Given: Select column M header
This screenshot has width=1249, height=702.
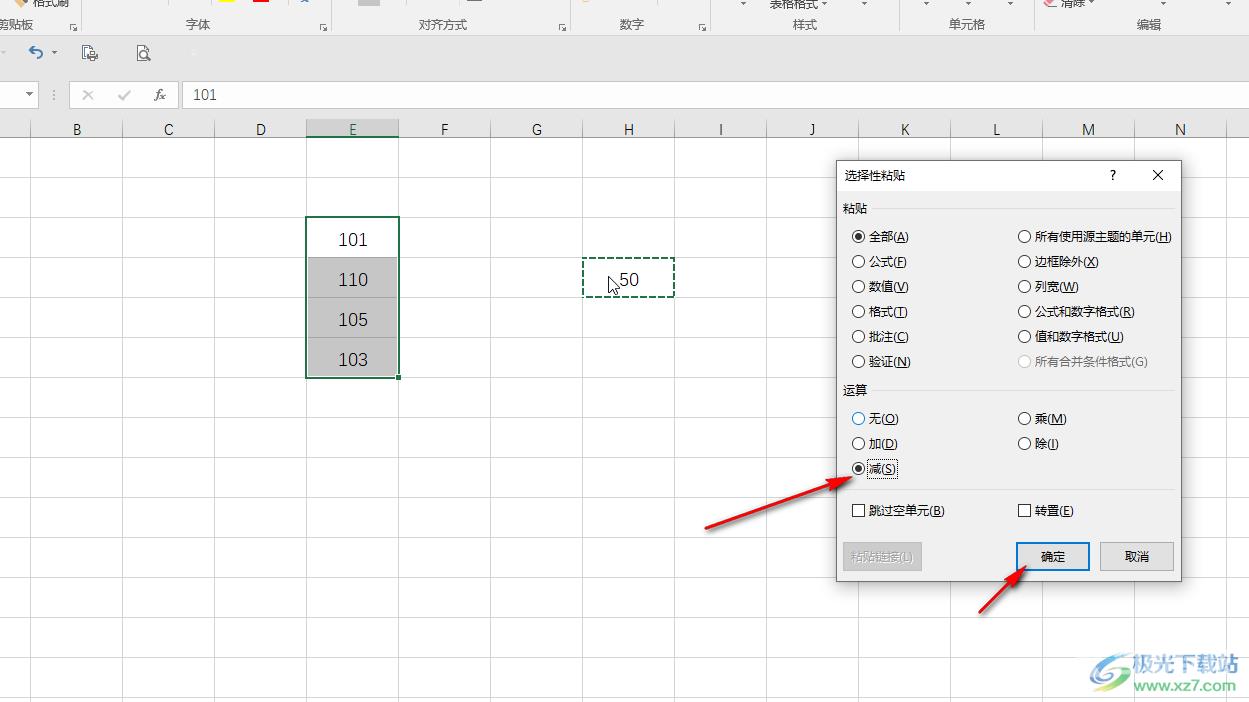Looking at the screenshot, I should tap(1088, 129).
